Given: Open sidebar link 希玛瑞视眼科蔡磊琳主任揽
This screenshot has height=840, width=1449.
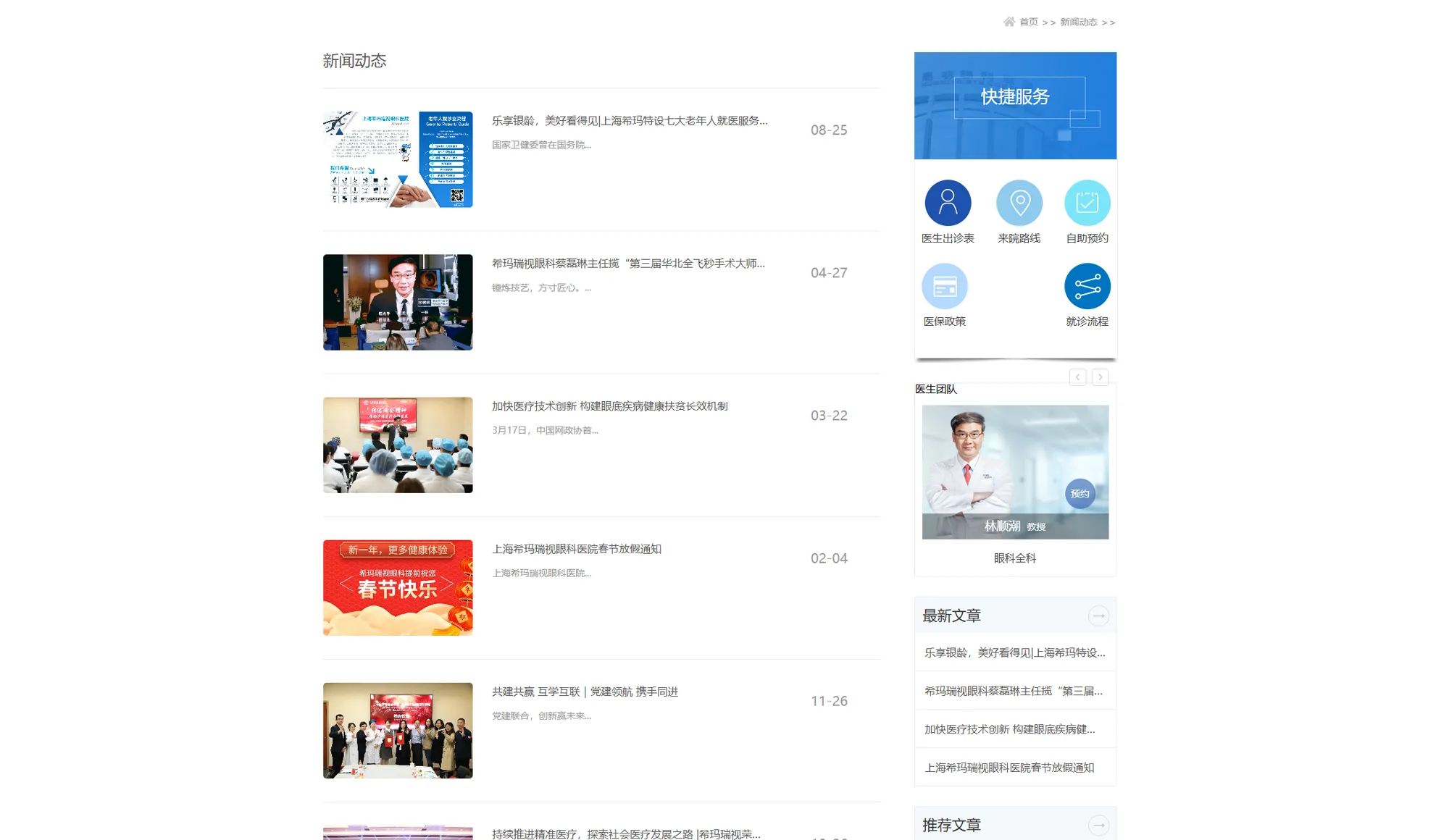Looking at the screenshot, I should 1013,692.
